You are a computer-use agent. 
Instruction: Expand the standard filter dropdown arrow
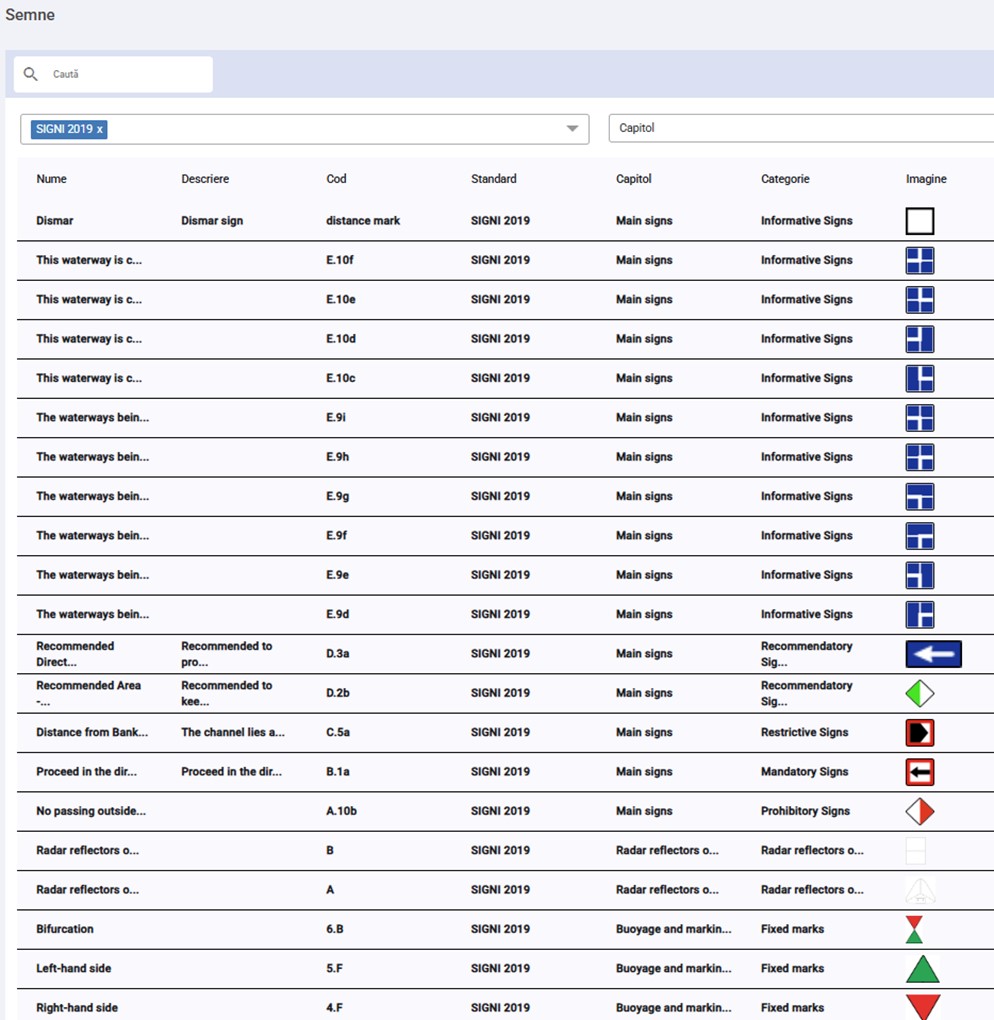[x=572, y=129]
